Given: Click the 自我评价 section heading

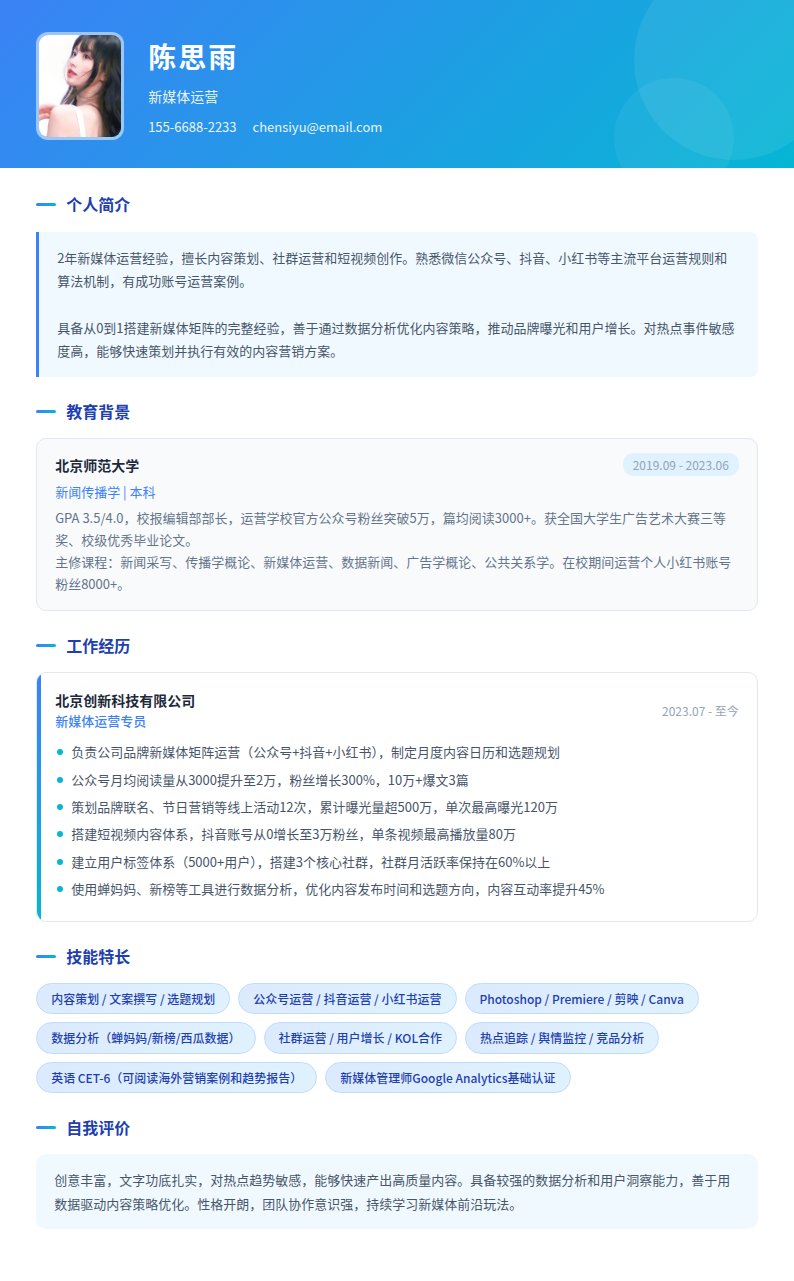Looking at the screenshot, I should click(x=98, y=1129).
